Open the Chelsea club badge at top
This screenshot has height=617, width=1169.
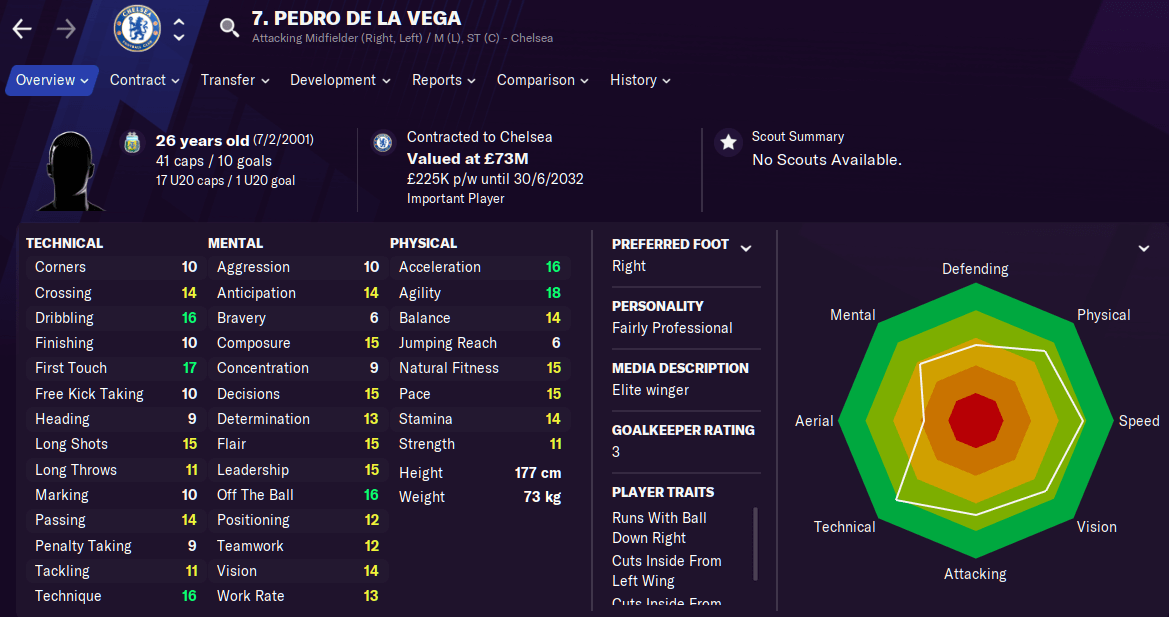pos(137,28)
